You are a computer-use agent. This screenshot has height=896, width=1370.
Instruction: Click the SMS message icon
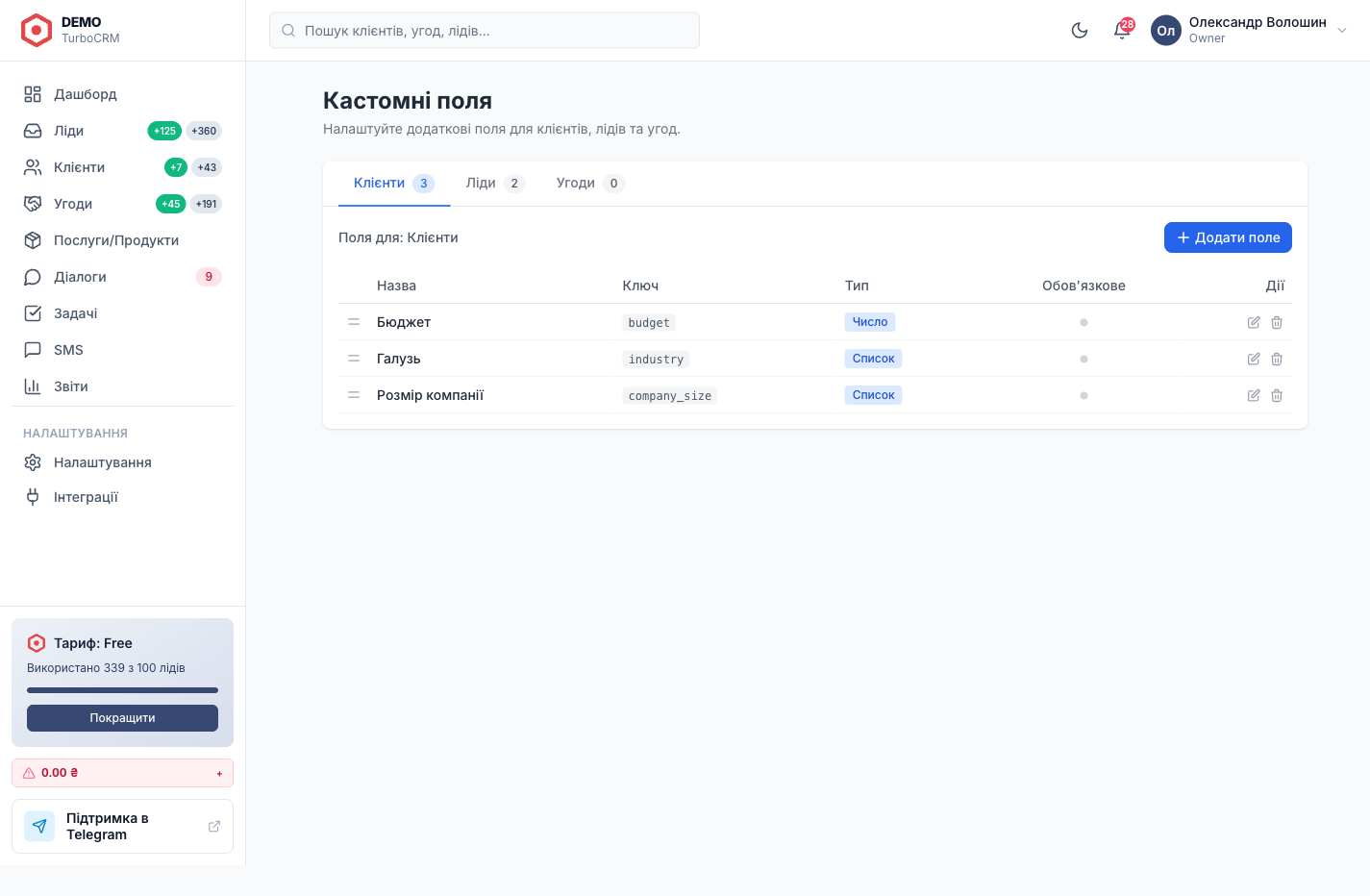pos(33,350)
